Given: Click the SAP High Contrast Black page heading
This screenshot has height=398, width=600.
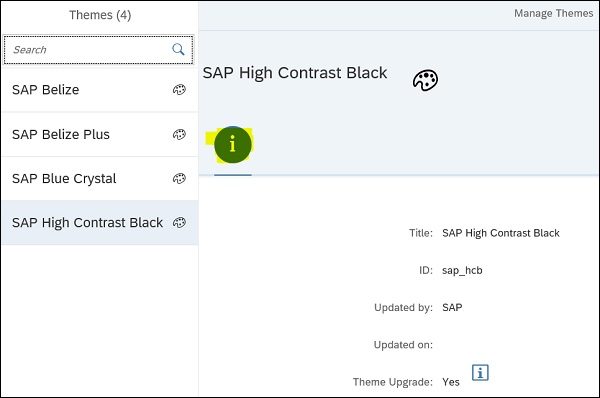Looking at the screenshot, I should tap(295, 73).
